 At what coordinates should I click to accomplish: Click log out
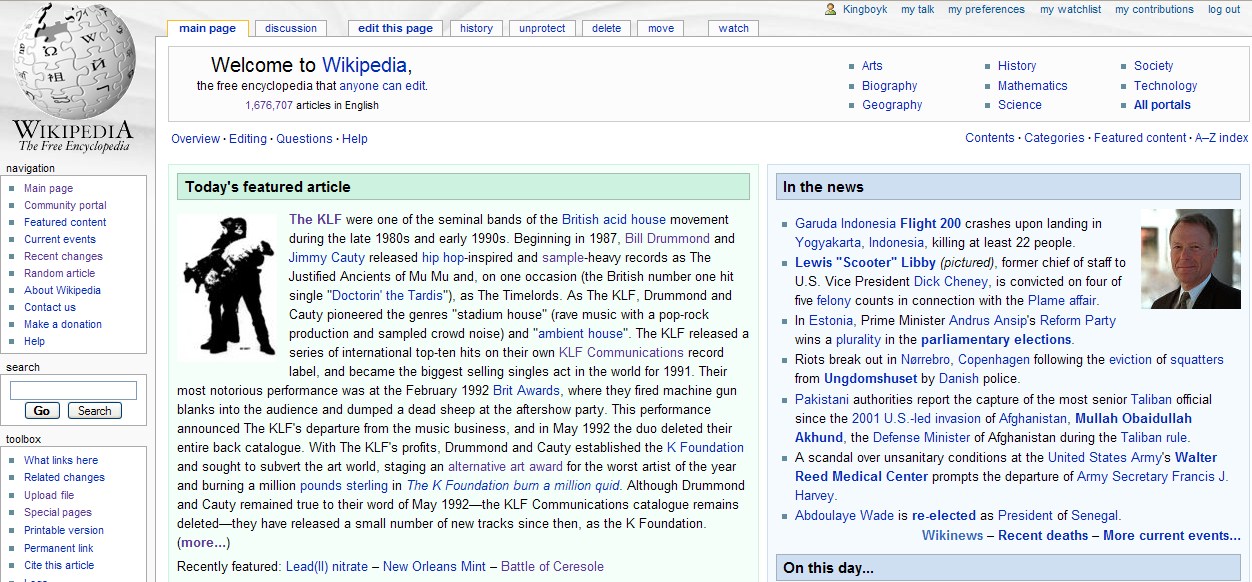click(x=1224, y=9)
